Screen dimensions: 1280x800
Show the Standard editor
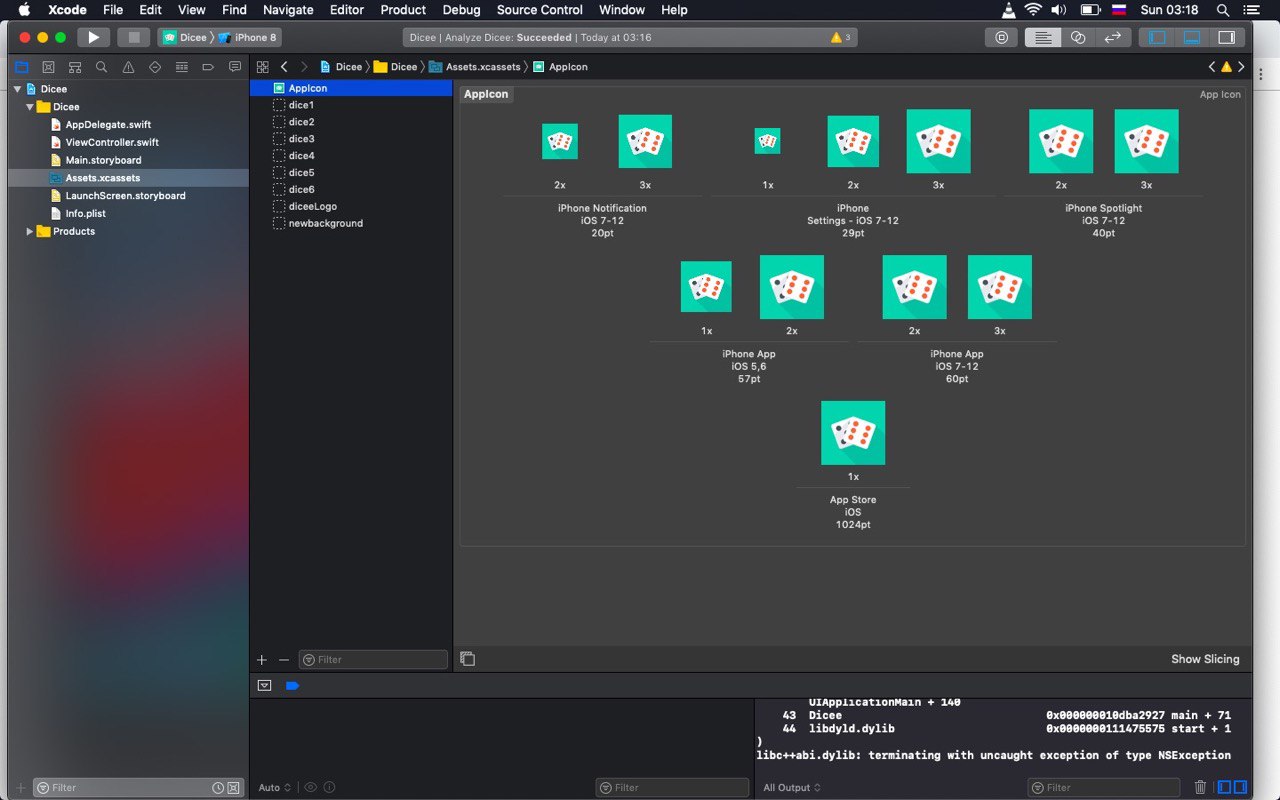coord(1043,37)
